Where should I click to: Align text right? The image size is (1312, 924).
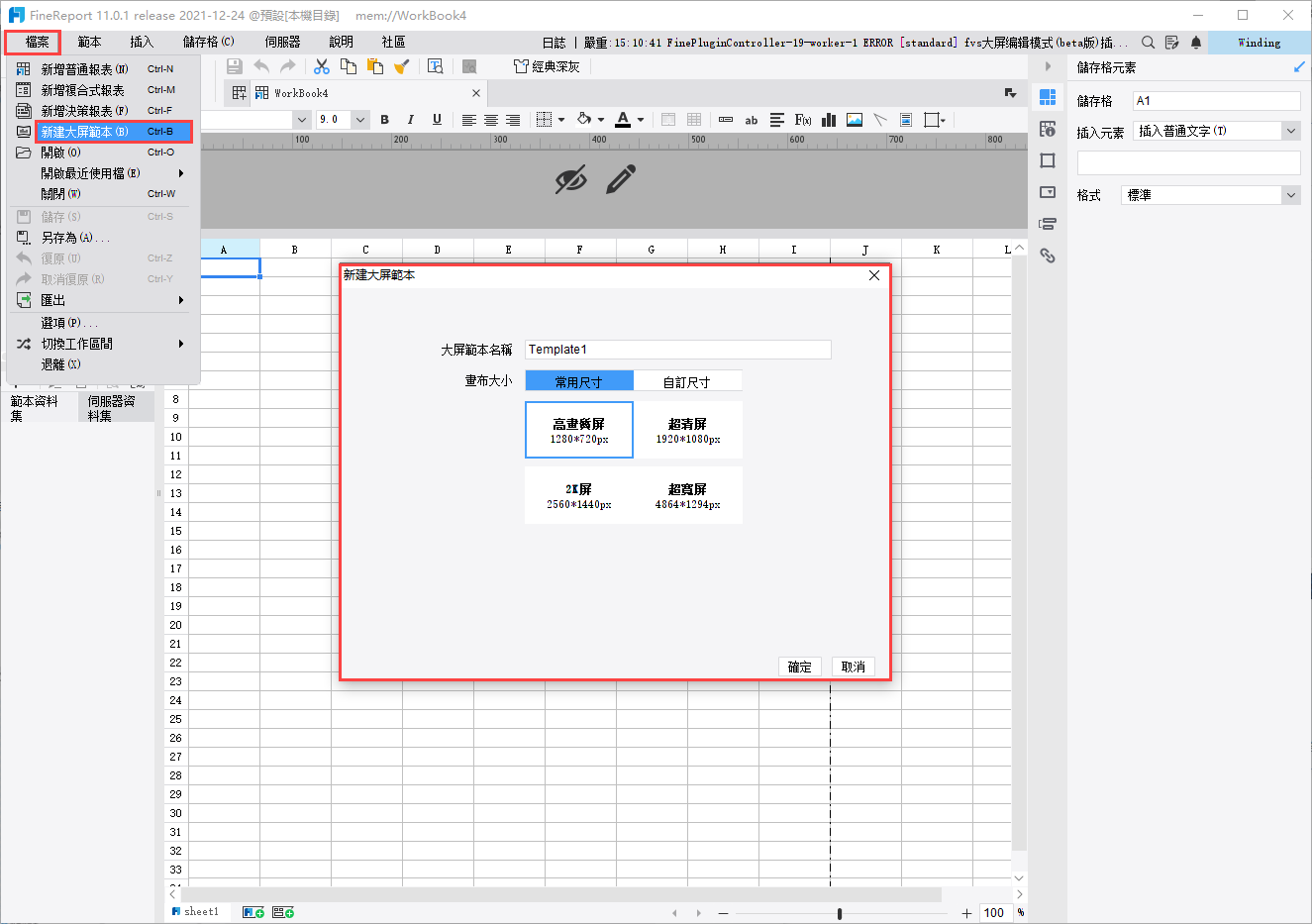pos(513,120)
